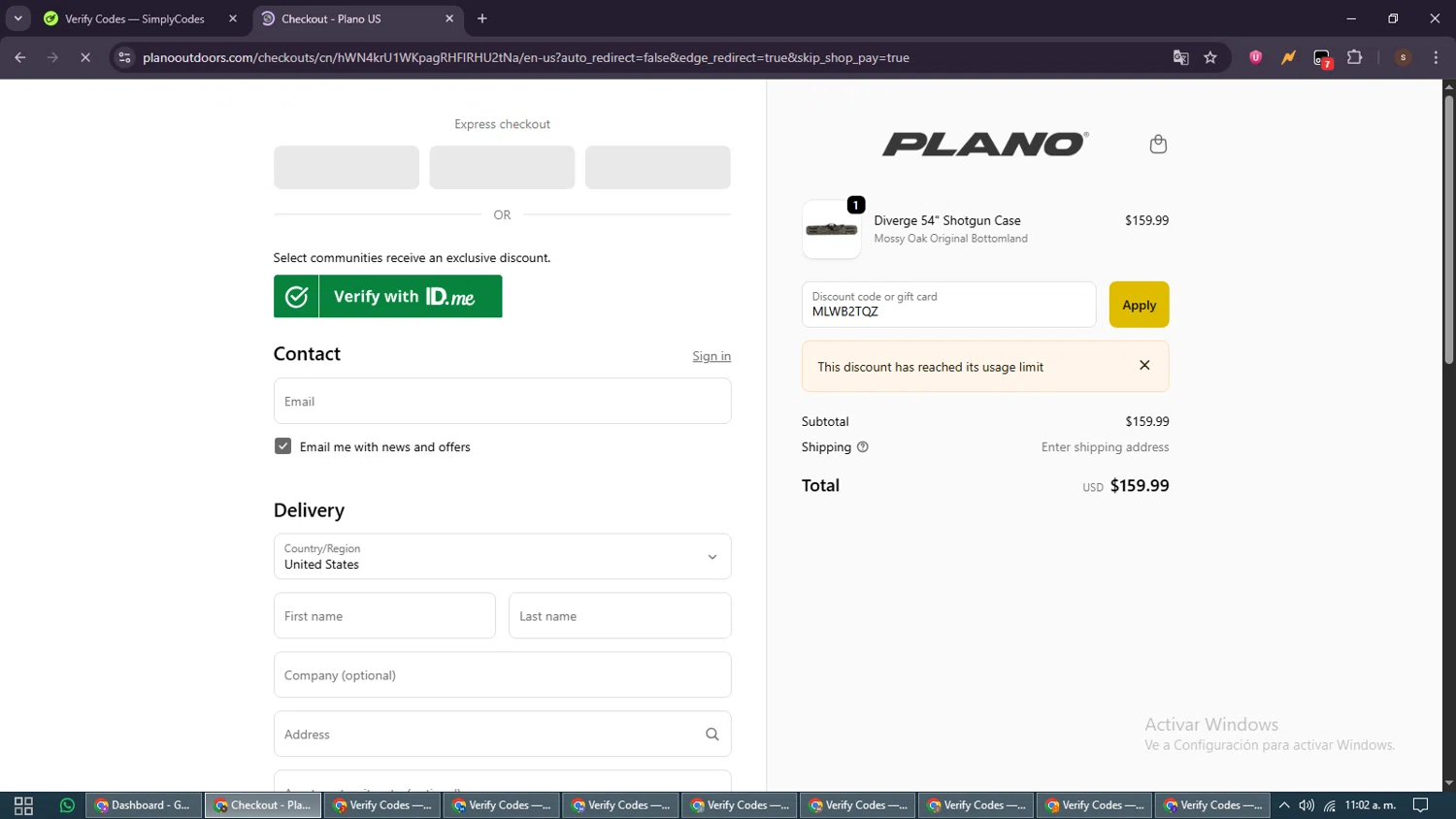Bookmark this page with the star icon

click(1210, 58)
